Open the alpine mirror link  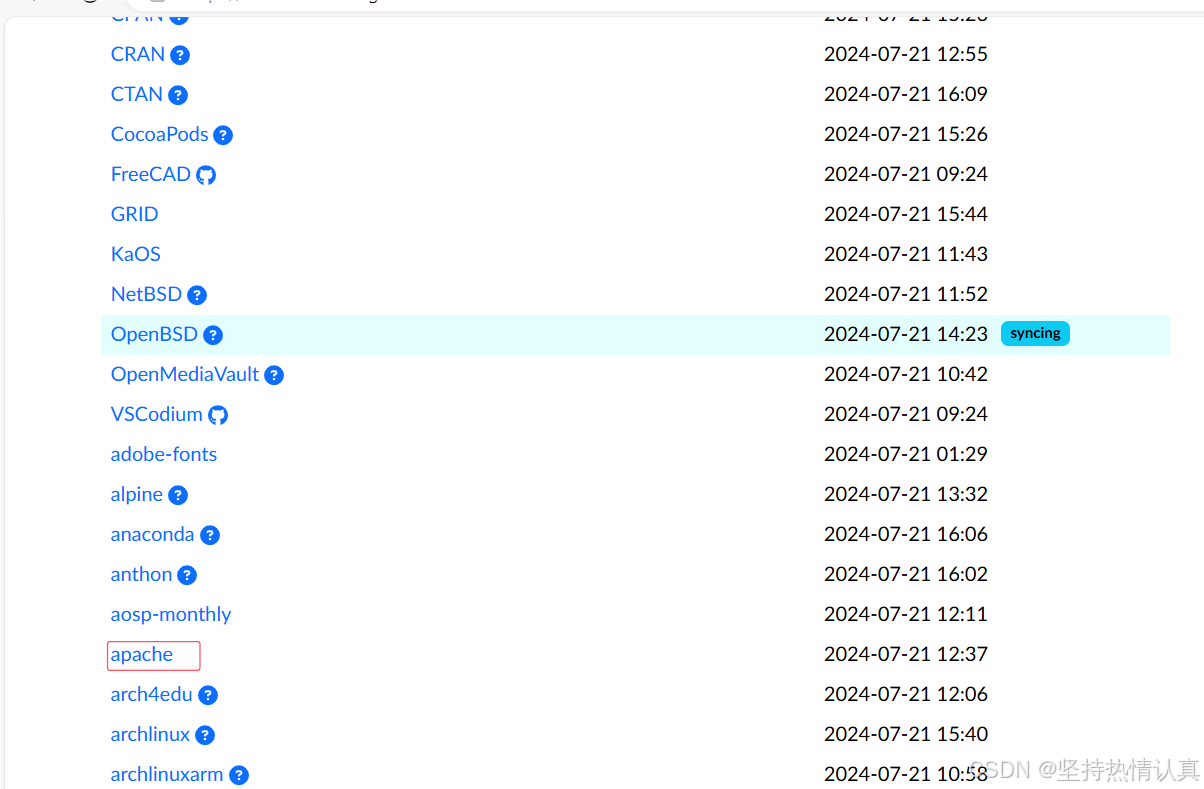(x=137, y=494)
